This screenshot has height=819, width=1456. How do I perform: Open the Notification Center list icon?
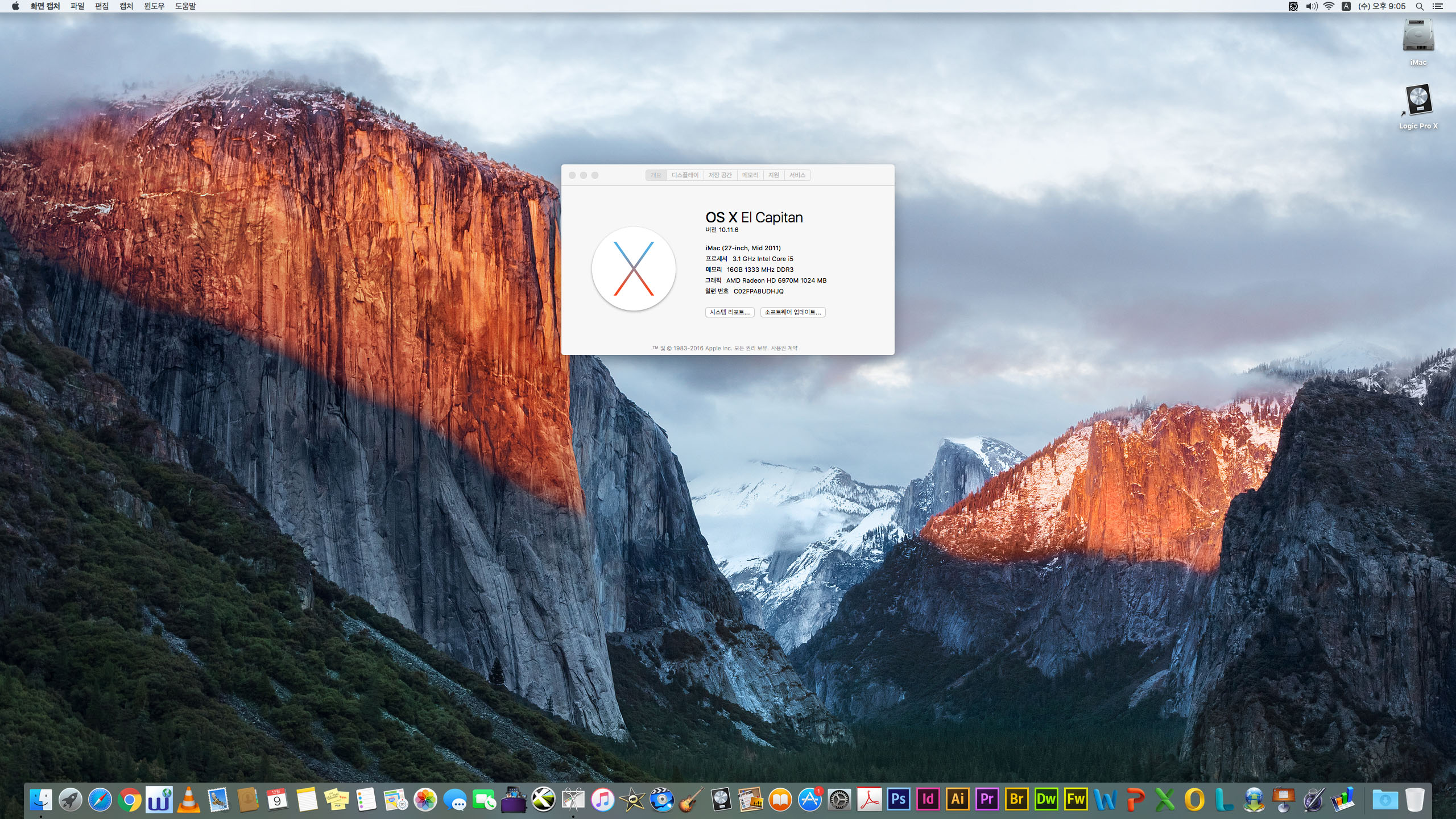[x=1438, y=6]
